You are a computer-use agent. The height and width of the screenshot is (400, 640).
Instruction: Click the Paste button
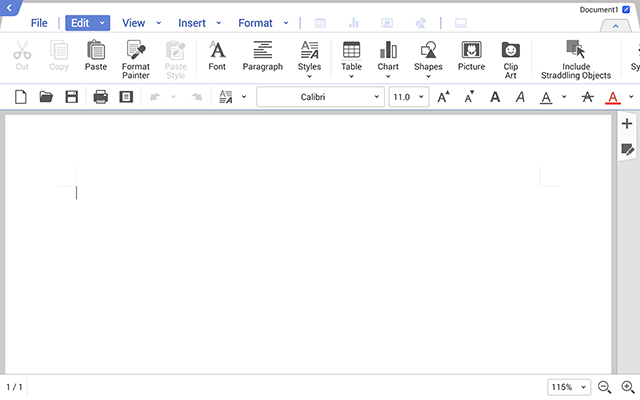coord(96,56)
